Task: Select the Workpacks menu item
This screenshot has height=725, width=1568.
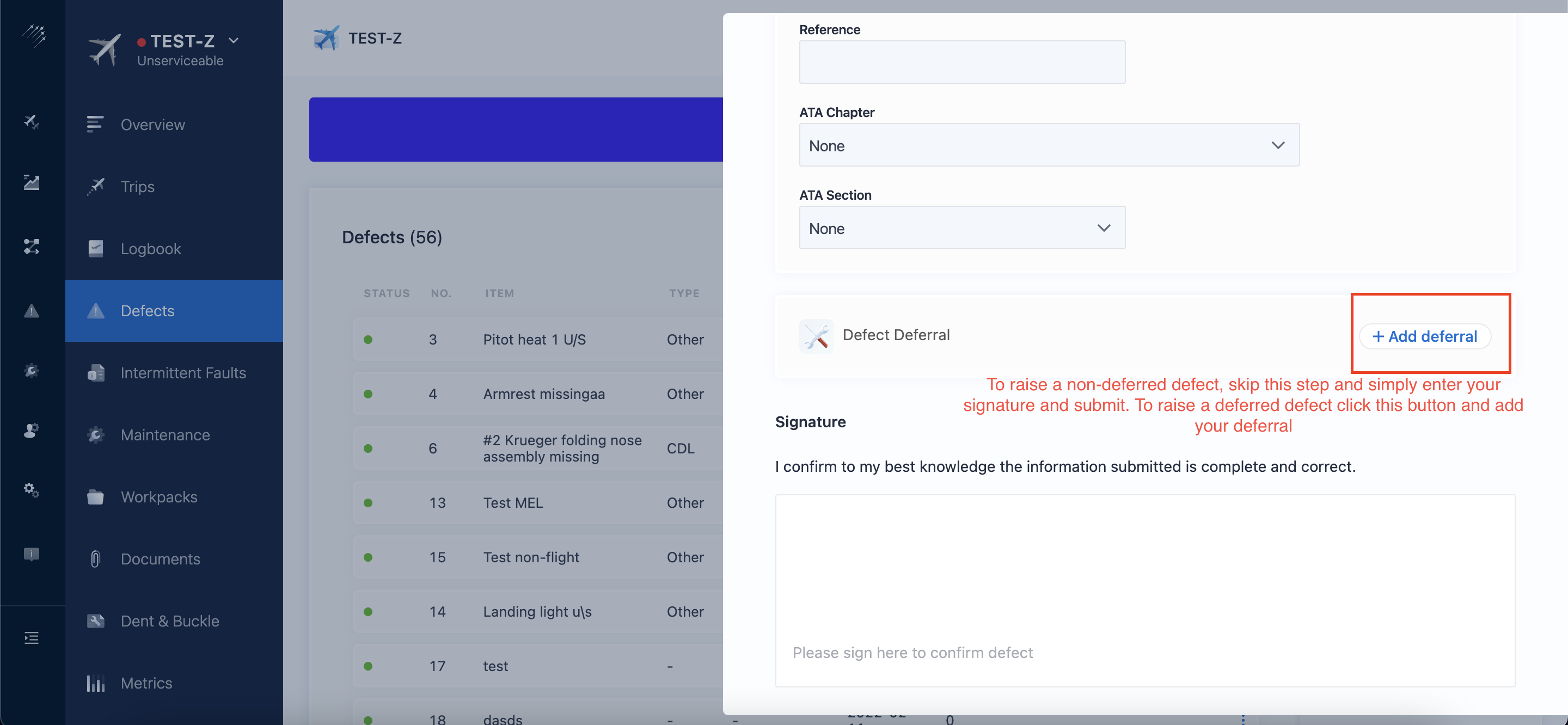Action: point(158,497)
